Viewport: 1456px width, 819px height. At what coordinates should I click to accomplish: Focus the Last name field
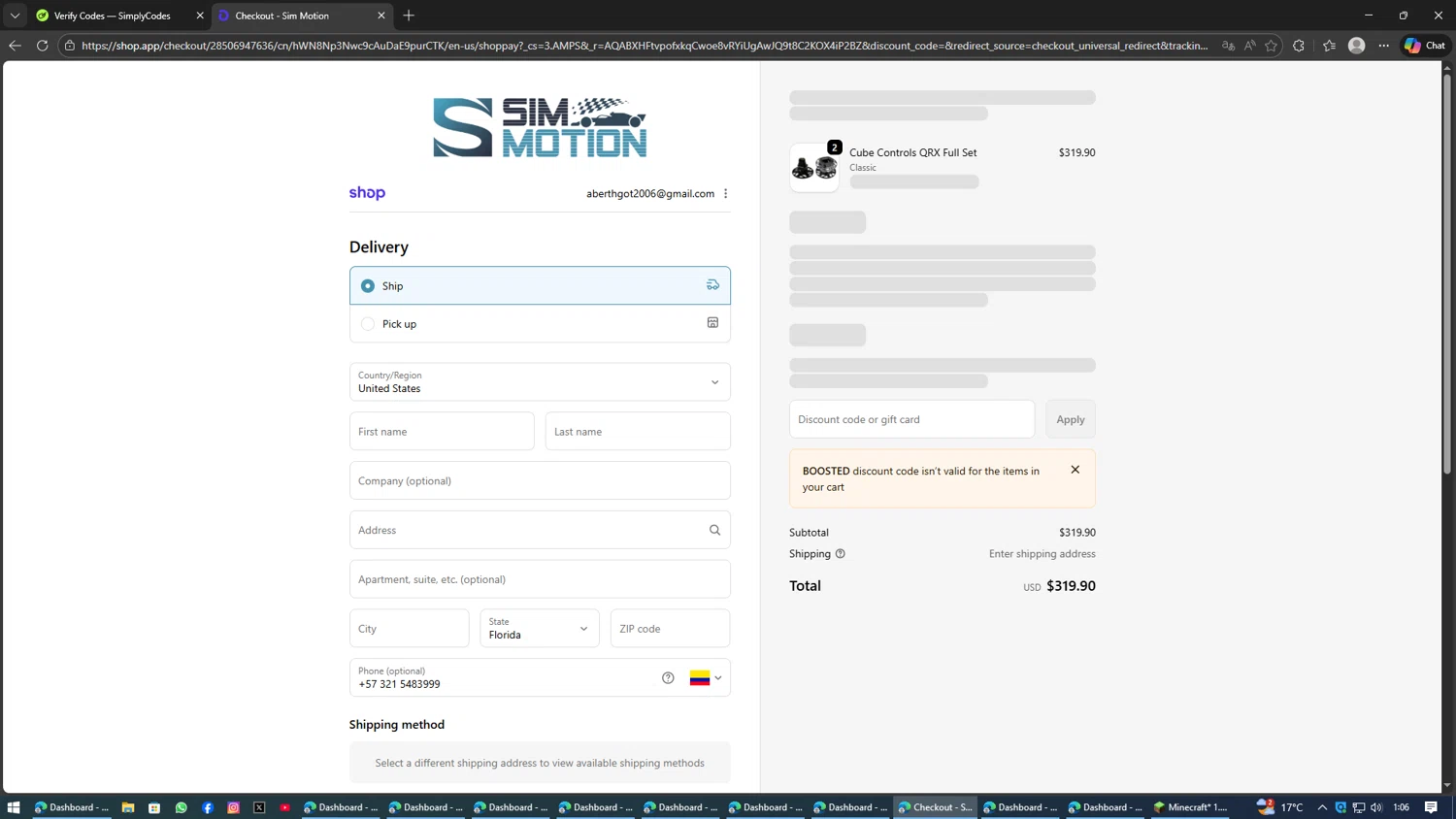[638, 431]
